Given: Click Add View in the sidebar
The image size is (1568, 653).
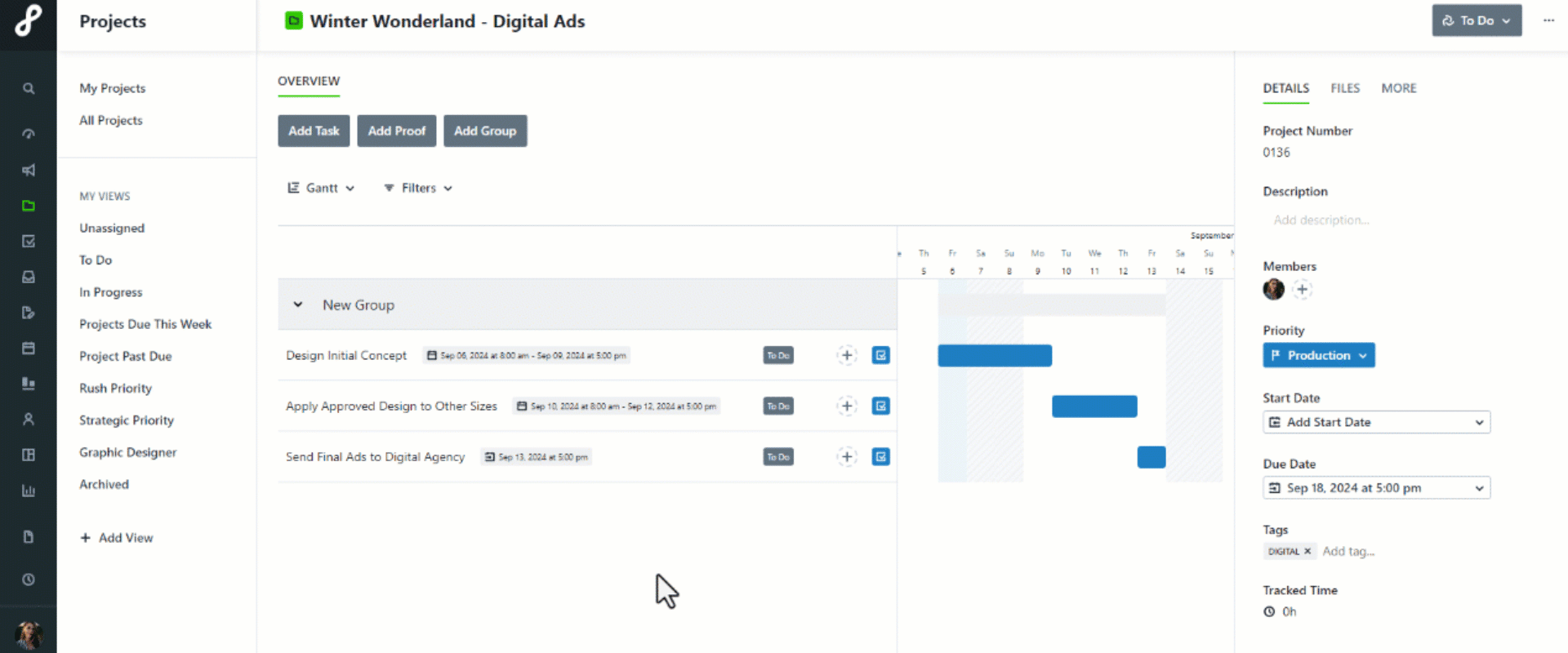Looking at the screenshot, I should 117,538.
